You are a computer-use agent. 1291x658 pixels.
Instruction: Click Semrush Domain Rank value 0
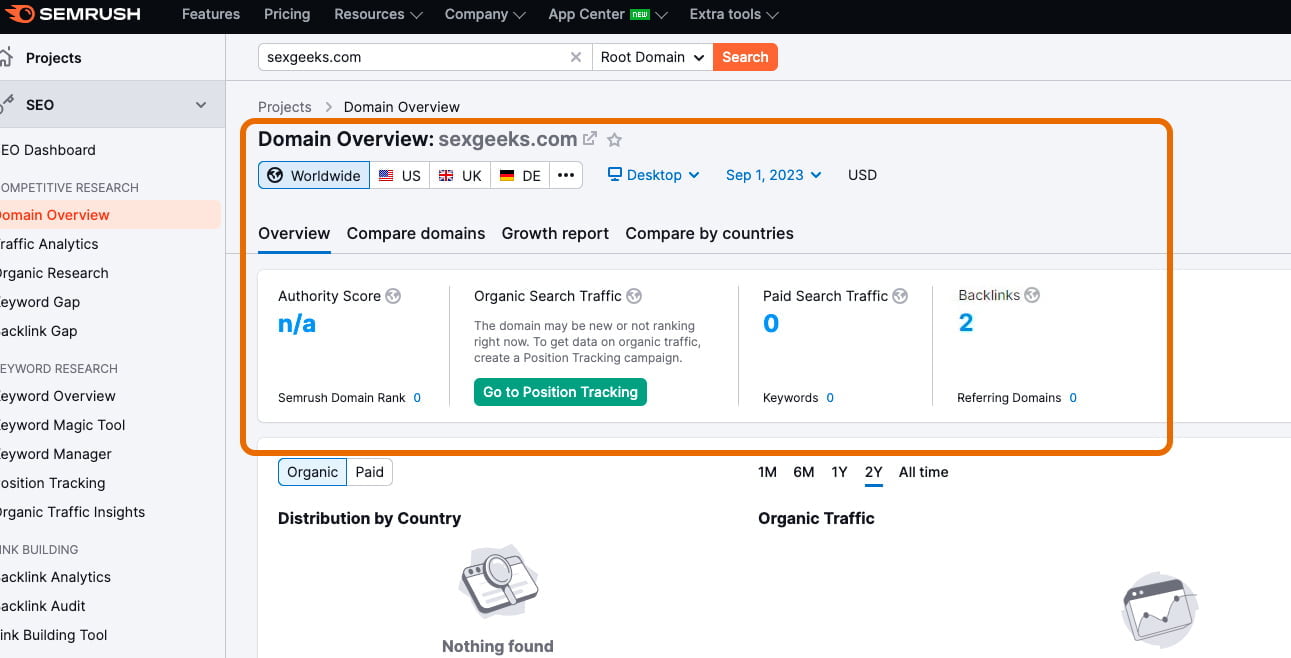[417, 398]
